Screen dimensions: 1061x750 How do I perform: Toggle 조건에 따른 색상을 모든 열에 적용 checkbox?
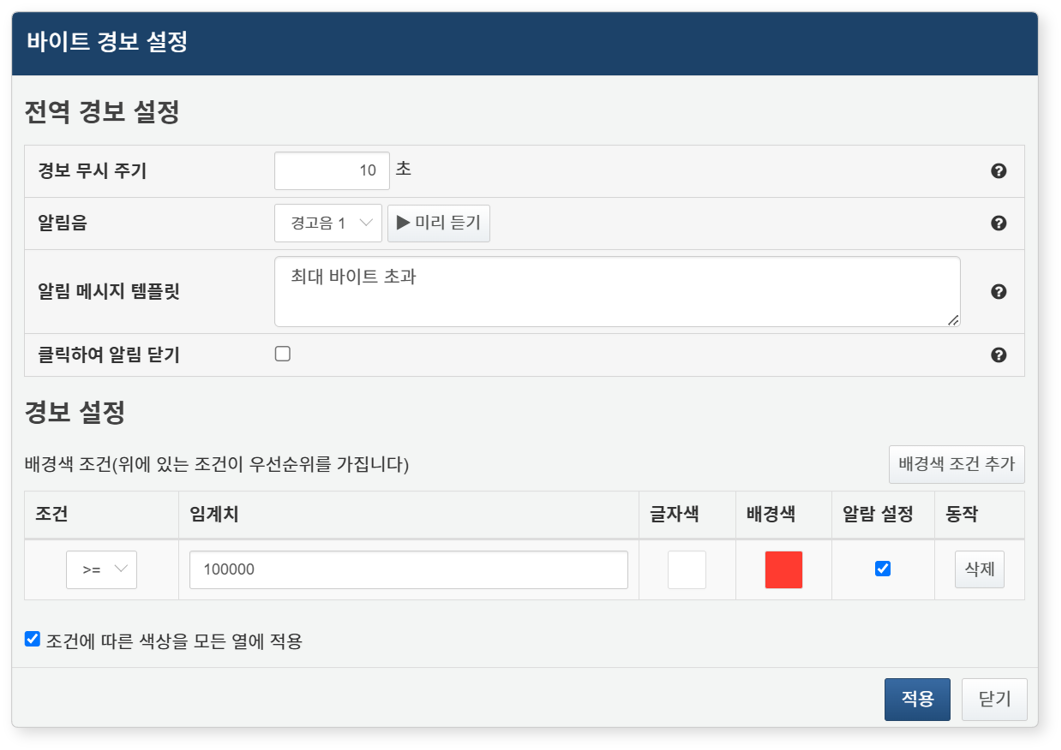click(x=32, y=639)
